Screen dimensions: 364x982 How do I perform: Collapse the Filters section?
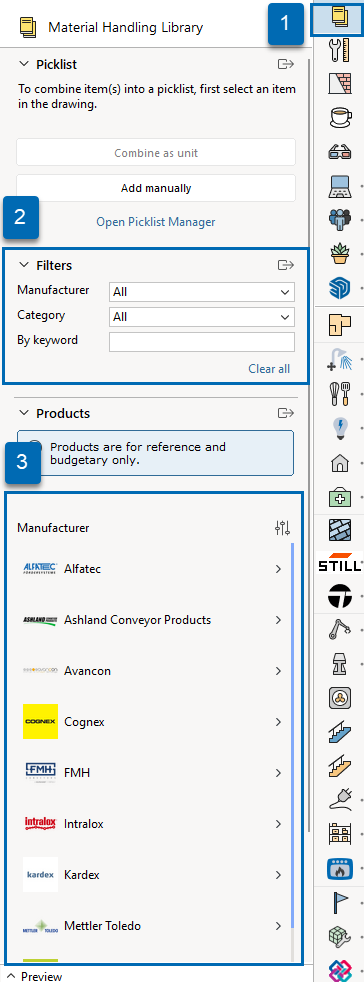[24, 265]
